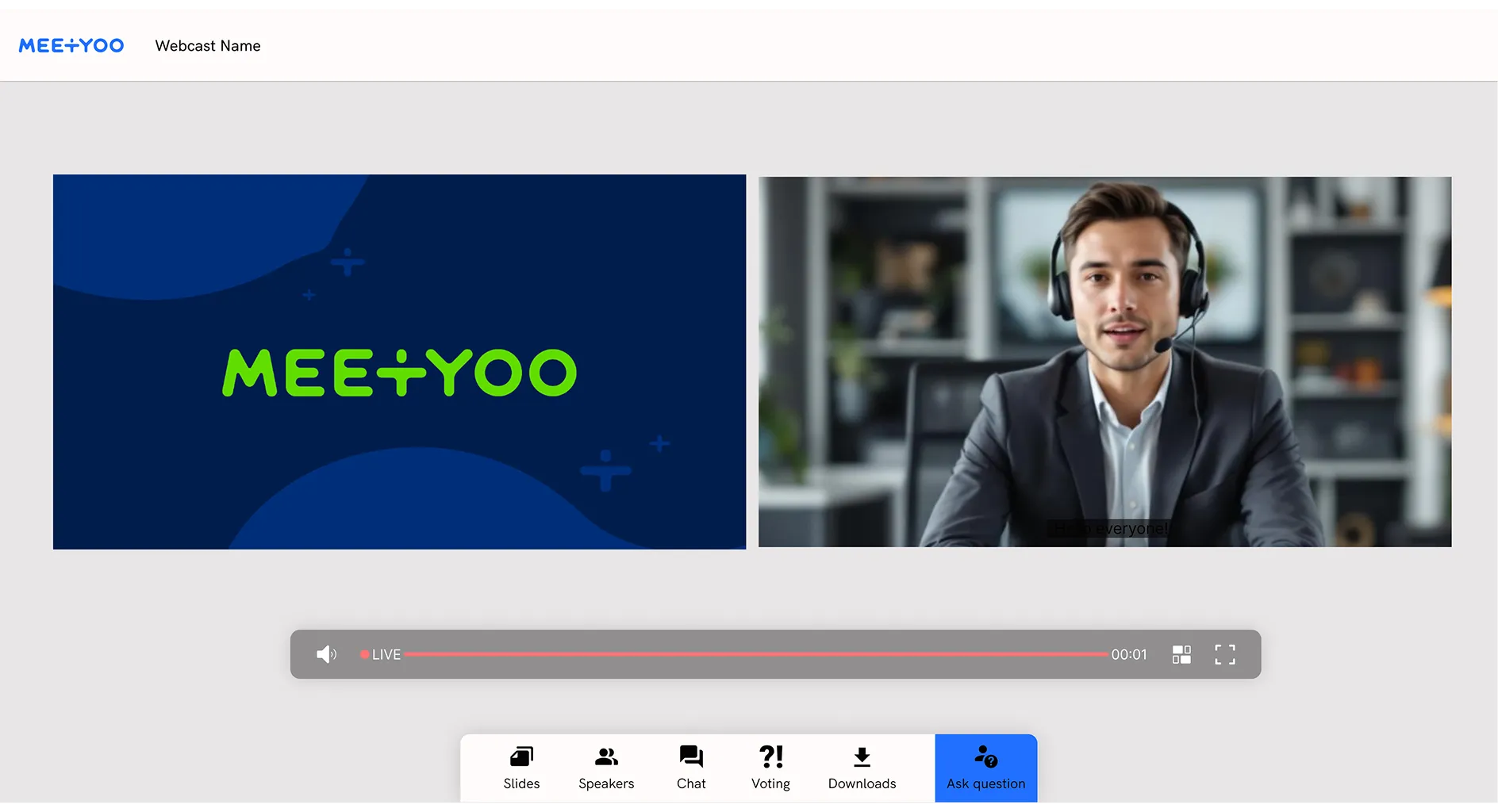Jump to live via the LIVE indicator

(x=382, y=654)
